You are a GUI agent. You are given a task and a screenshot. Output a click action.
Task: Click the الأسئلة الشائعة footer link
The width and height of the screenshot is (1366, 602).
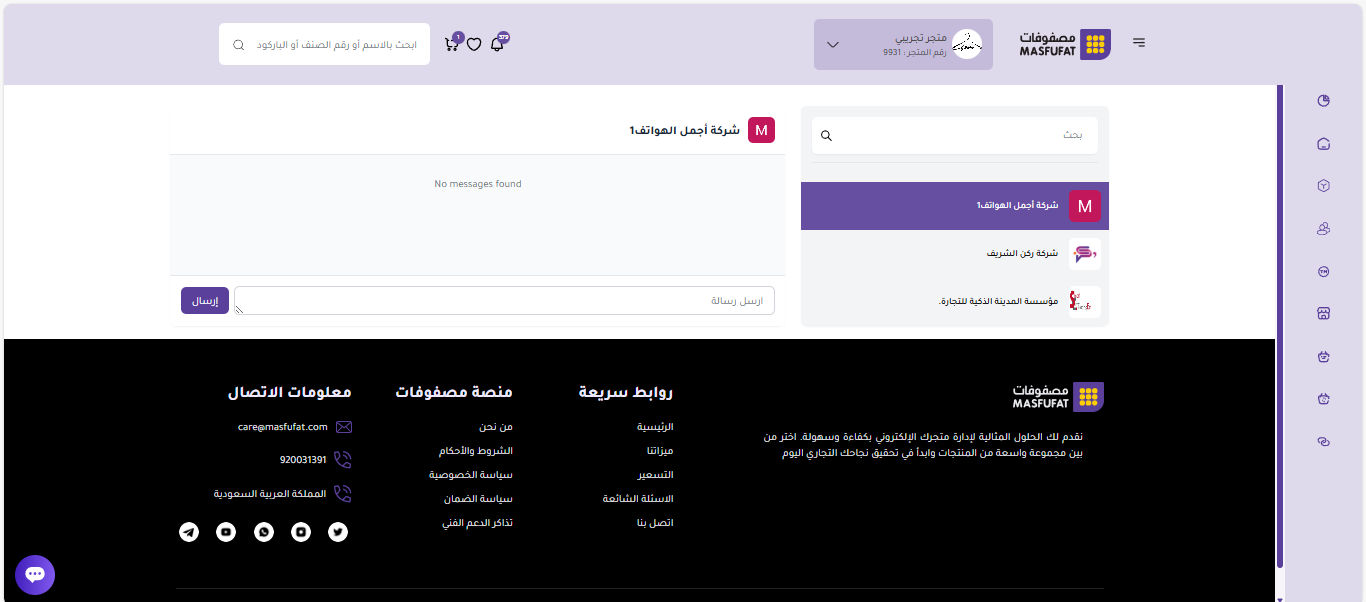click(638, 499)
